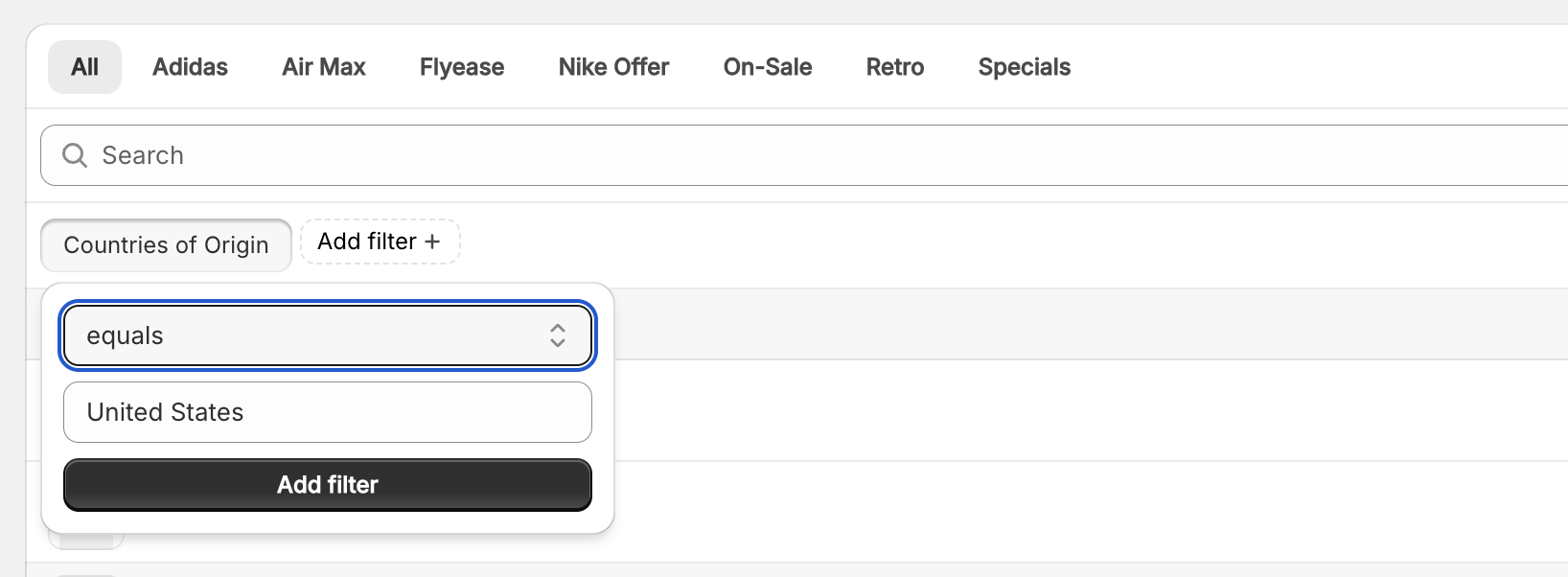Select the Specials tab

click(1025, 67)
